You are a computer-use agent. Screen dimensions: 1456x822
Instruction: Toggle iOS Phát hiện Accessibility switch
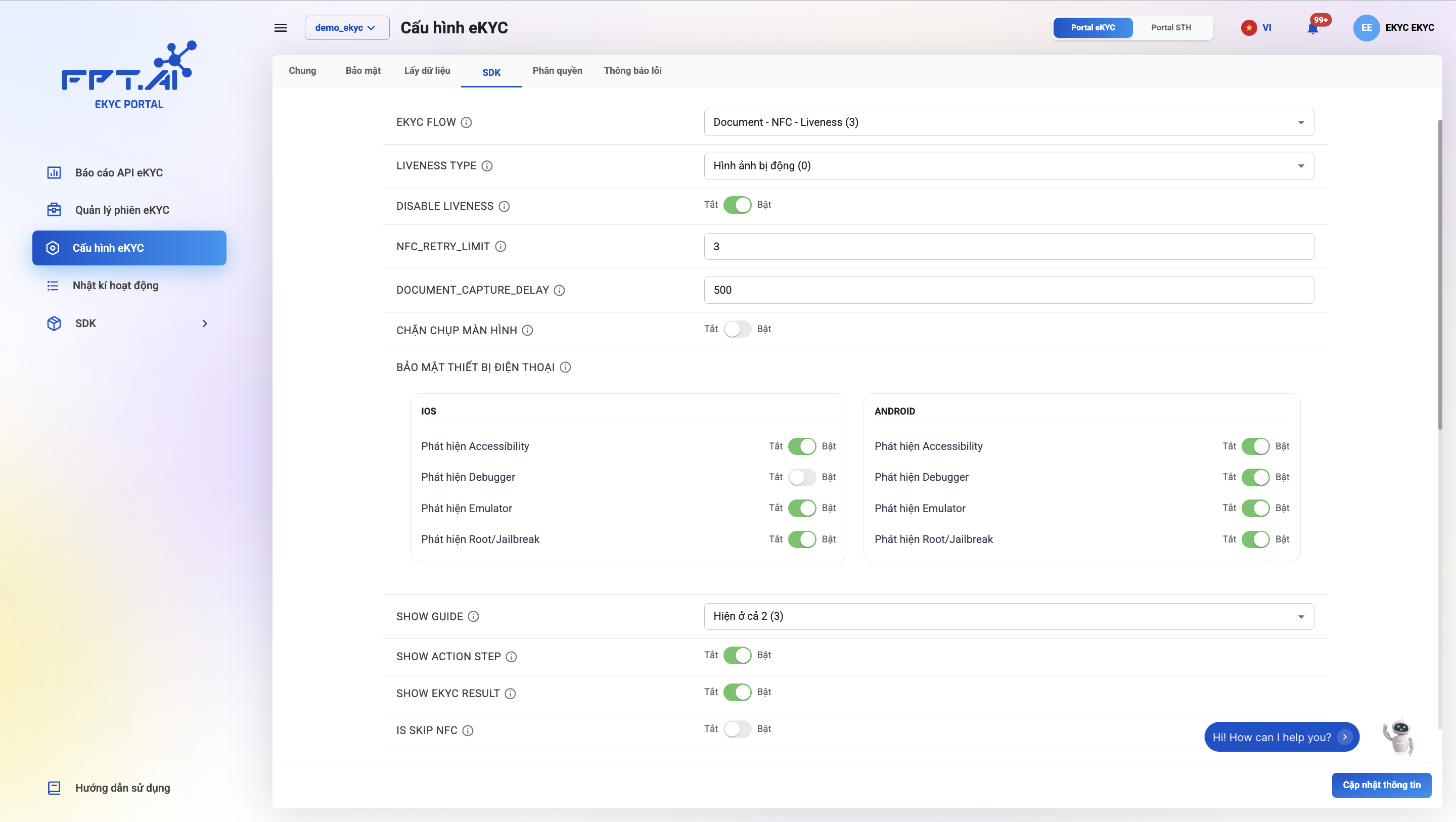pyautogui.click(x=802, y=446)
